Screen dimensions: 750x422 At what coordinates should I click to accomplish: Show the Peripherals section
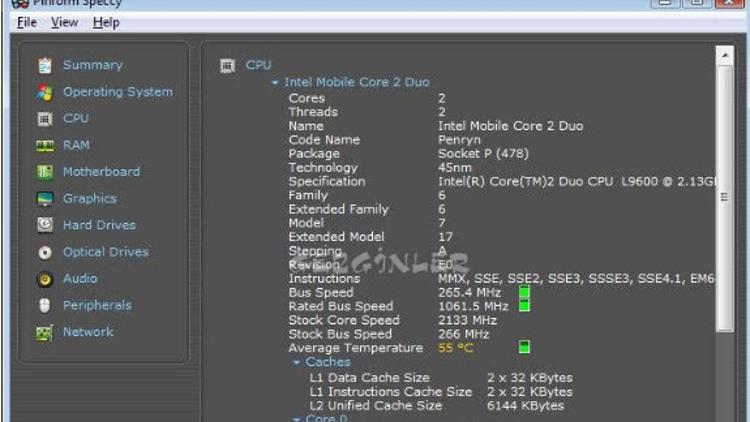(x=97, y=305)
